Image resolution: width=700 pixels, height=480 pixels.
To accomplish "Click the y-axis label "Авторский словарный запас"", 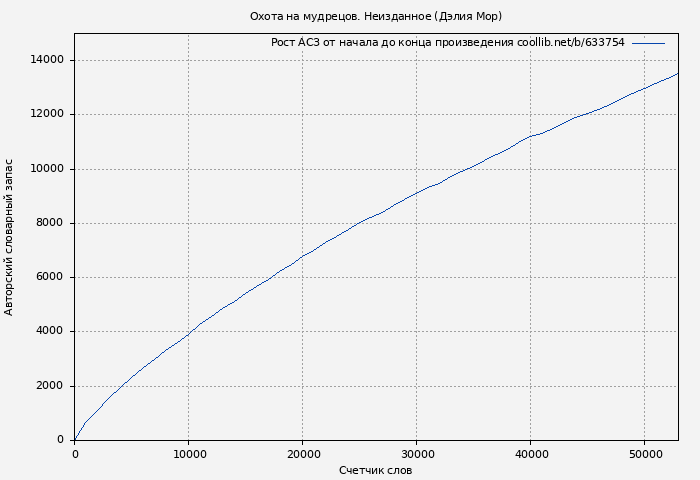I will (x=10, y=237).
